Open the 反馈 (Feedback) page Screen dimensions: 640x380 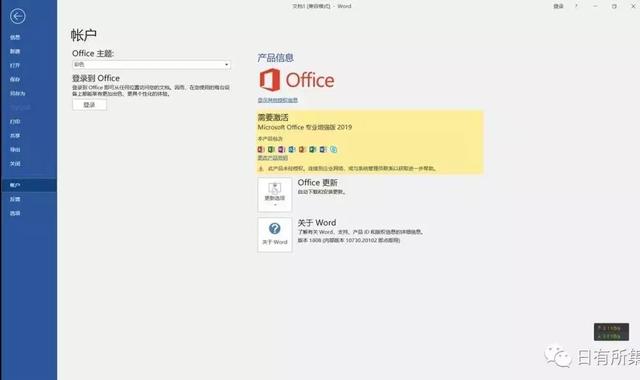15,199
